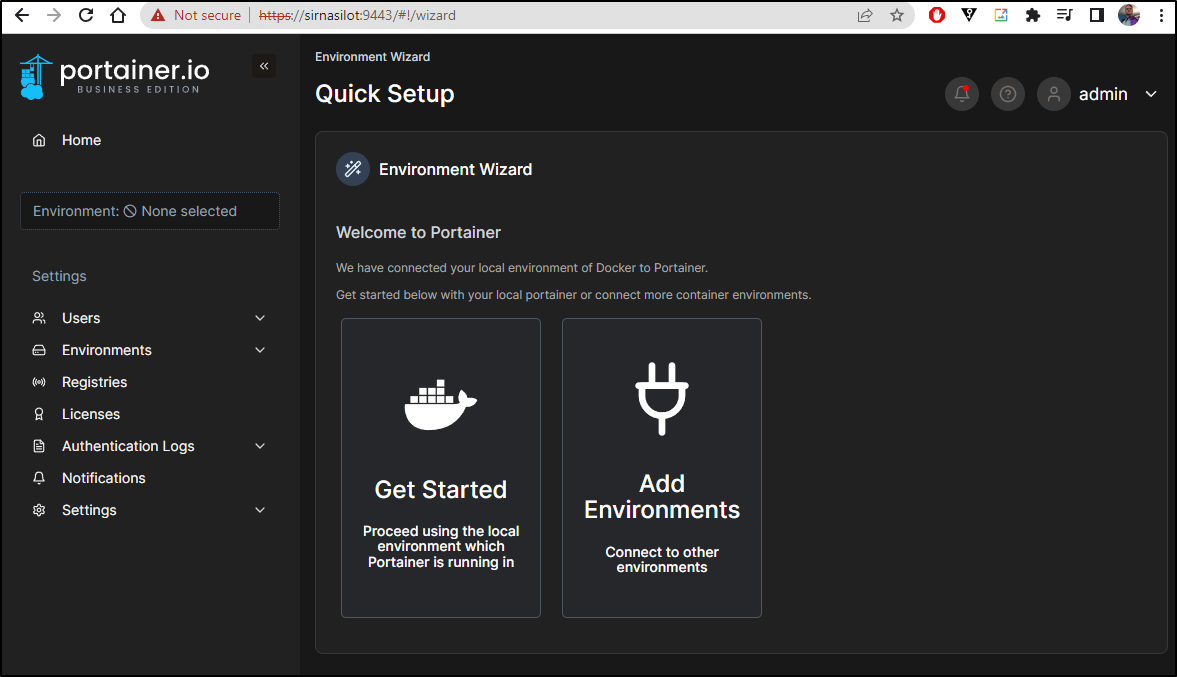
Task: Click the Docker whale icon
Action: coord(441,405)
